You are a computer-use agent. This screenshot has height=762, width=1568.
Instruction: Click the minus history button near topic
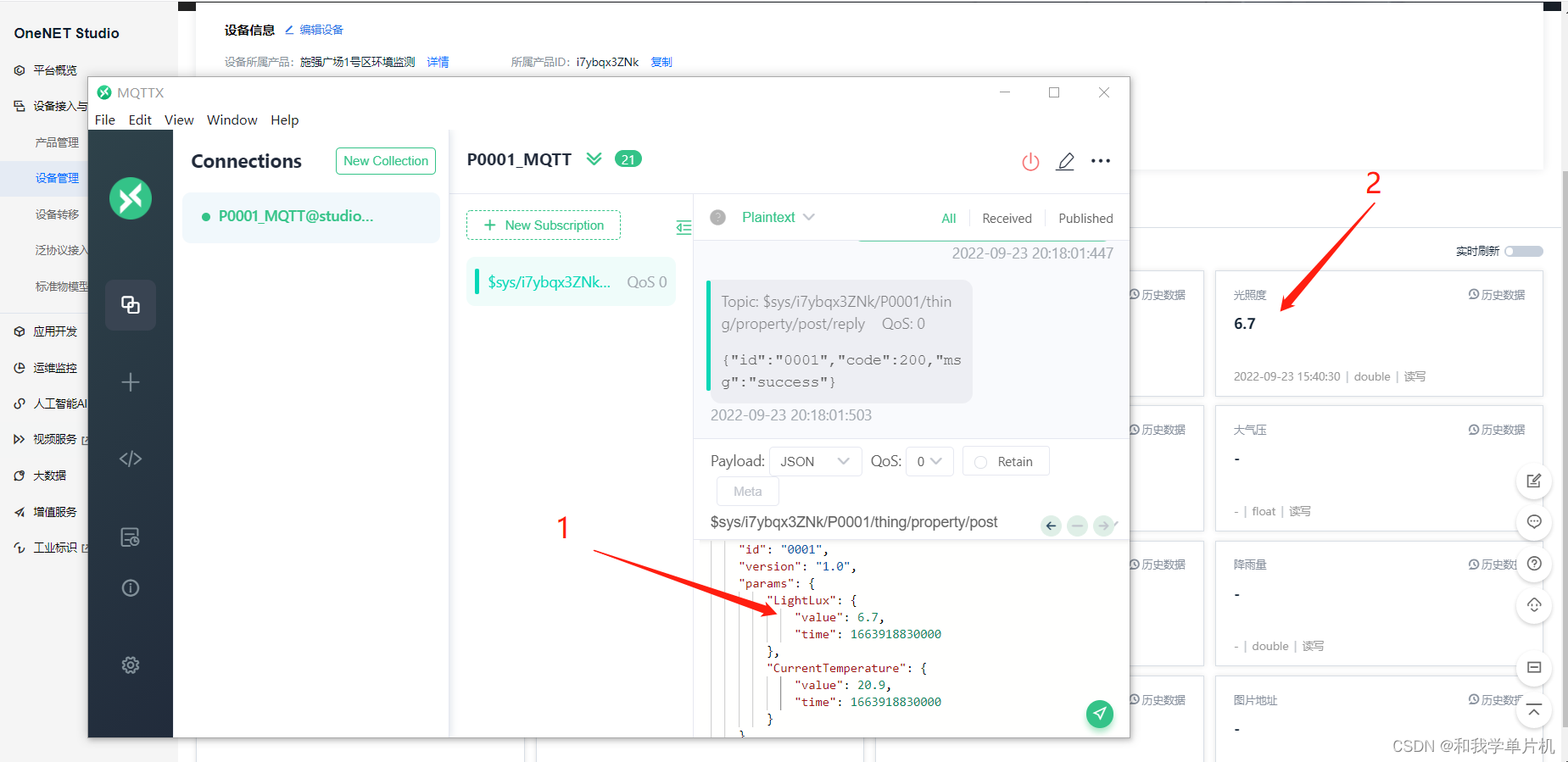1077,526
